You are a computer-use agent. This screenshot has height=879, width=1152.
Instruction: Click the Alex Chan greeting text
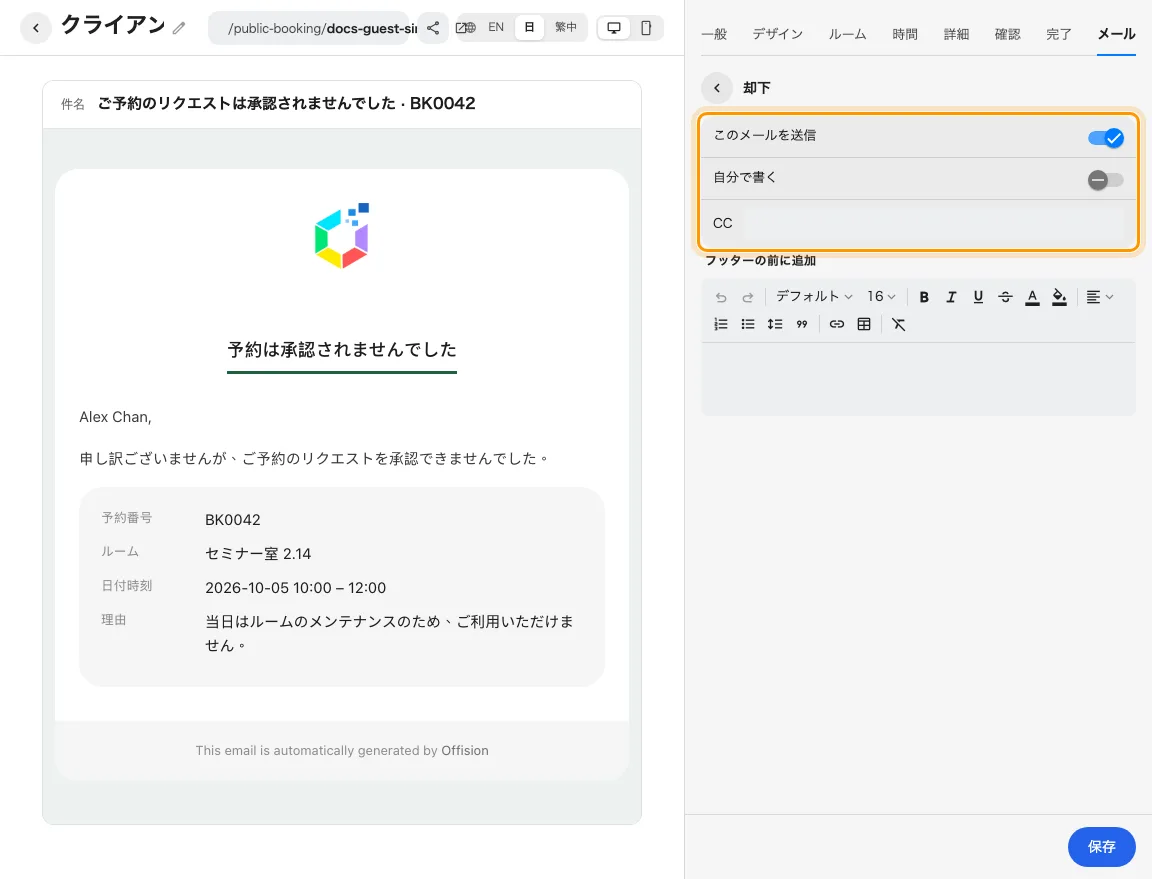point(115,417)
